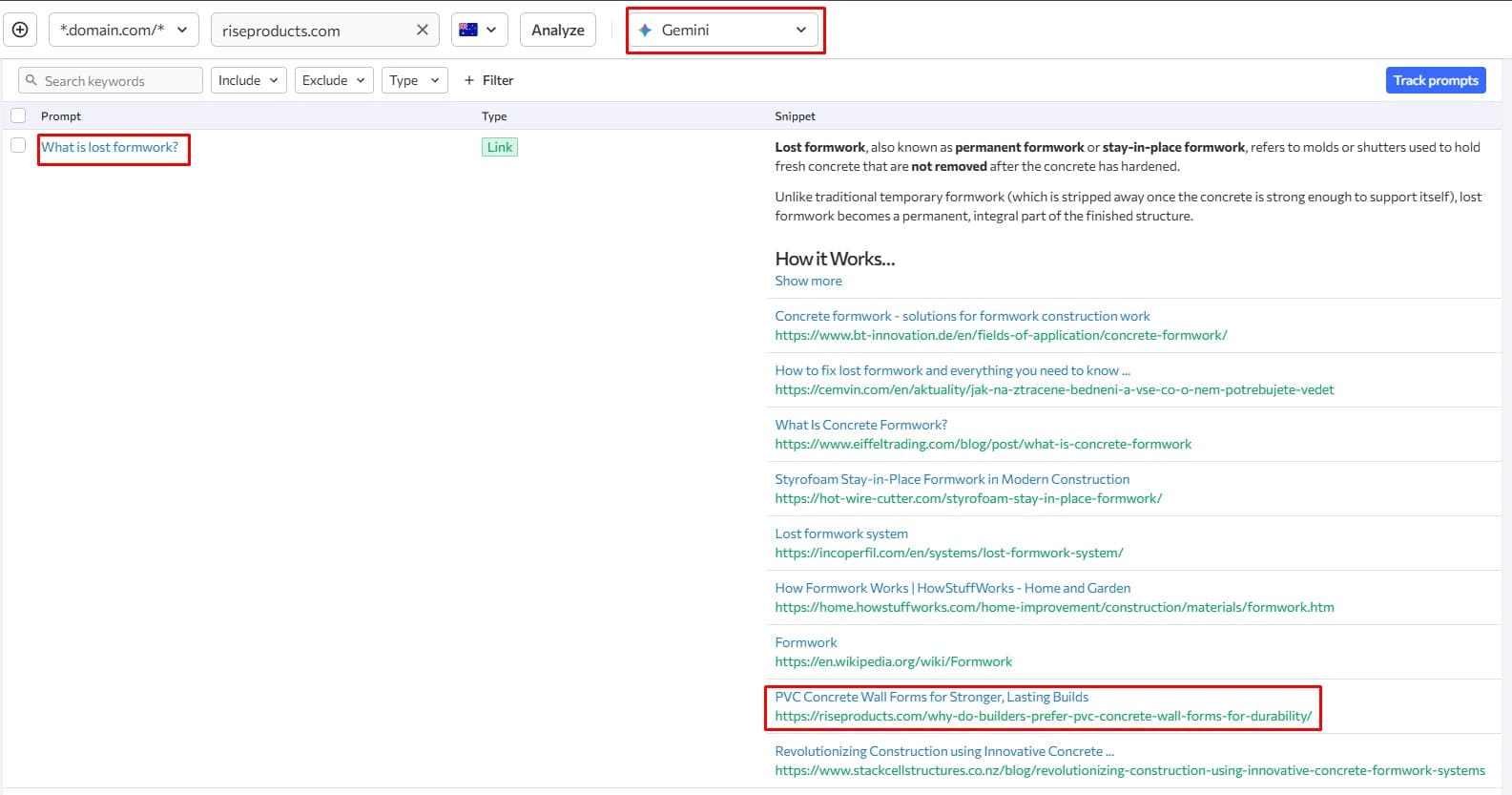
Task: Click the plus Filter icon
Action: tap(469, 80)
